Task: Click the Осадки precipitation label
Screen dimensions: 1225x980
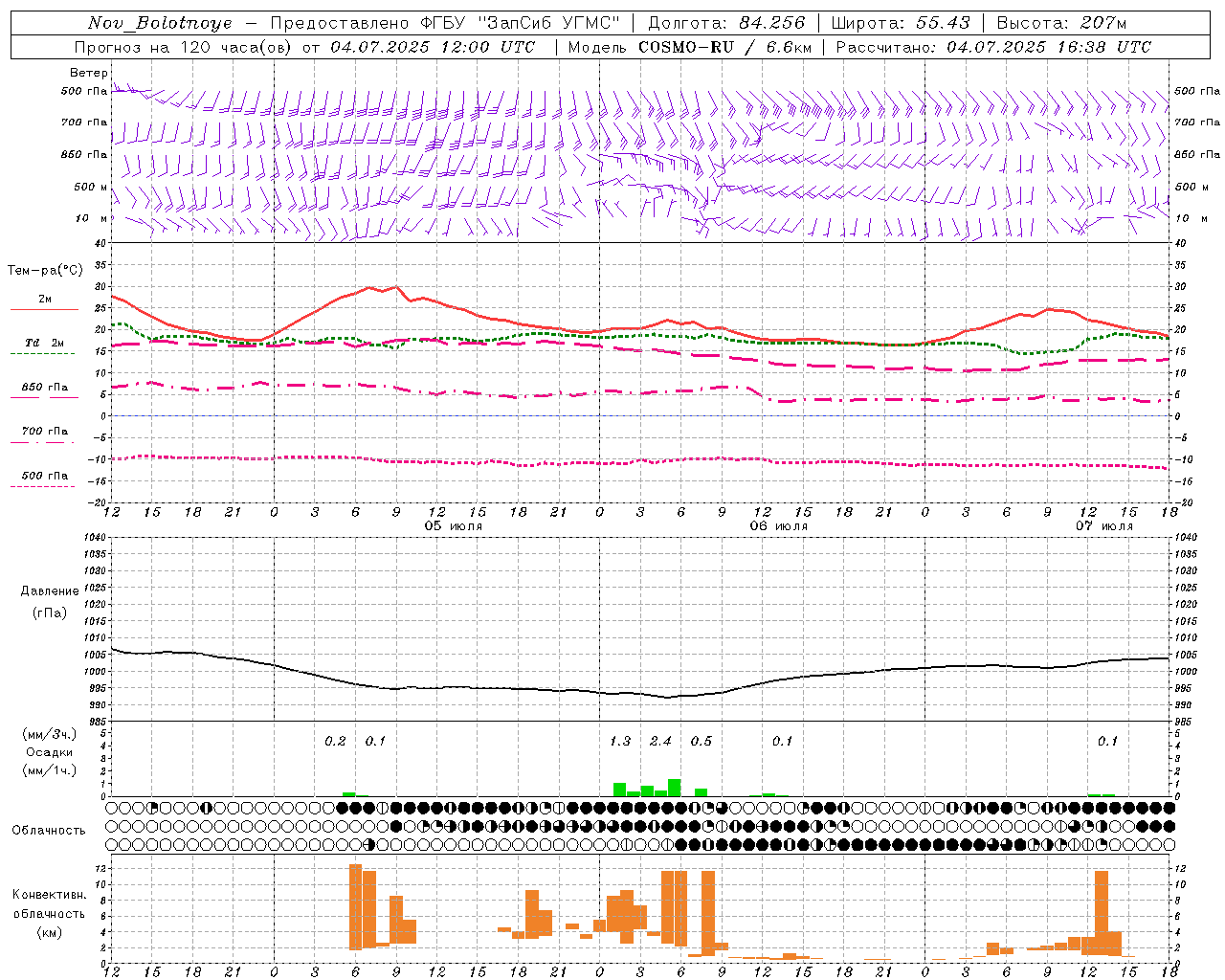Action: coord(49,752)
